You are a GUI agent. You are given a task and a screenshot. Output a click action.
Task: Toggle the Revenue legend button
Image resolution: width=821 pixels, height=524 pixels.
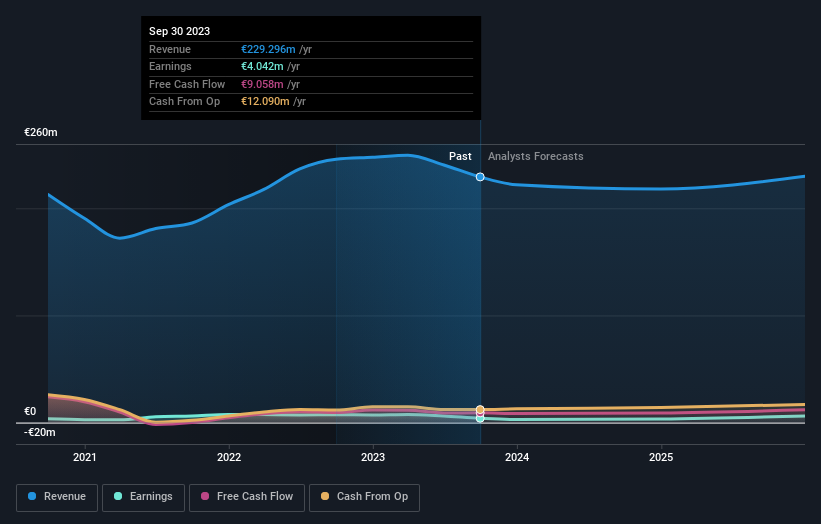tap(57, 497)
